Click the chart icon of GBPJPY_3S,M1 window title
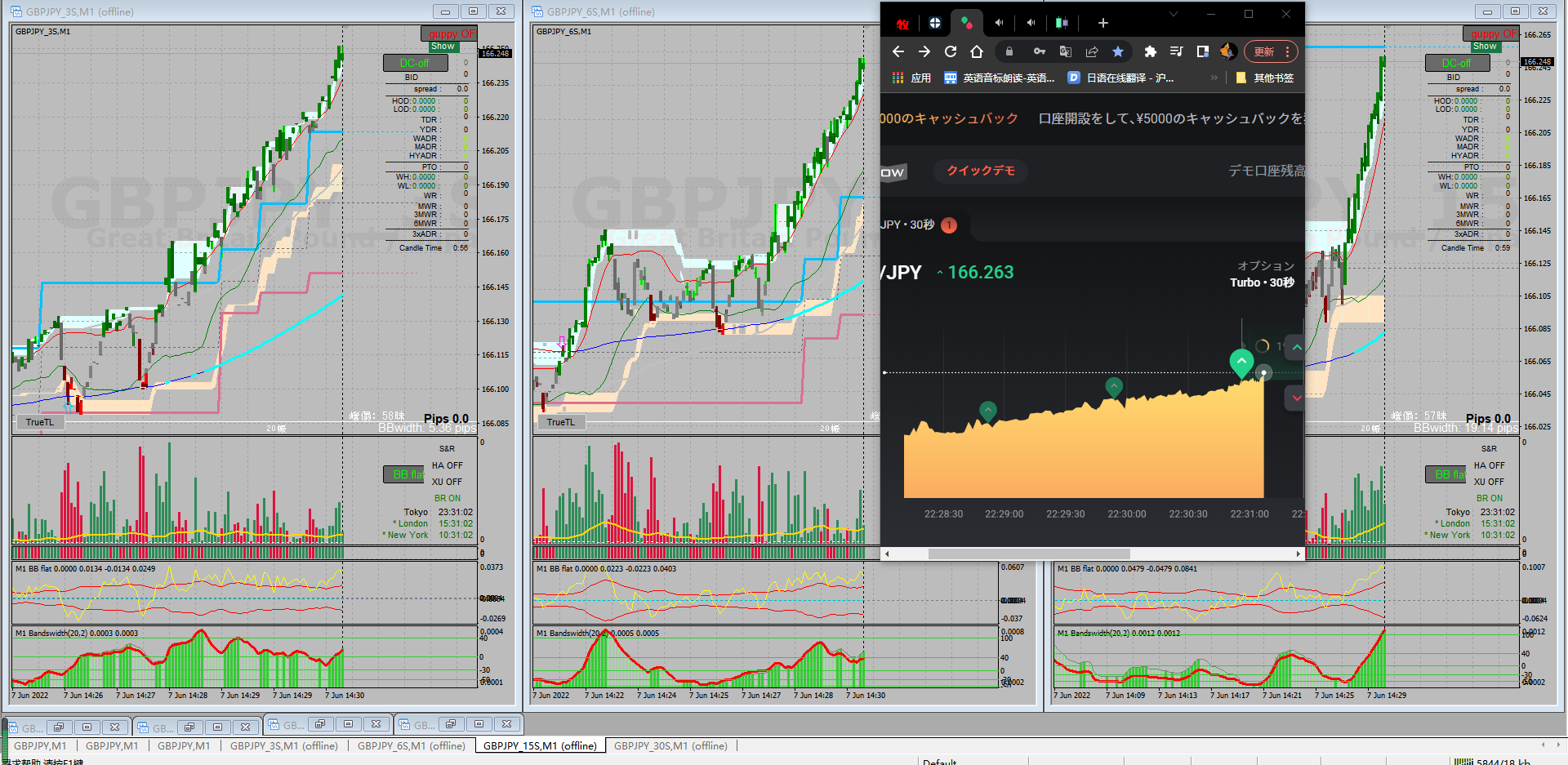 [x=16, y=11]
